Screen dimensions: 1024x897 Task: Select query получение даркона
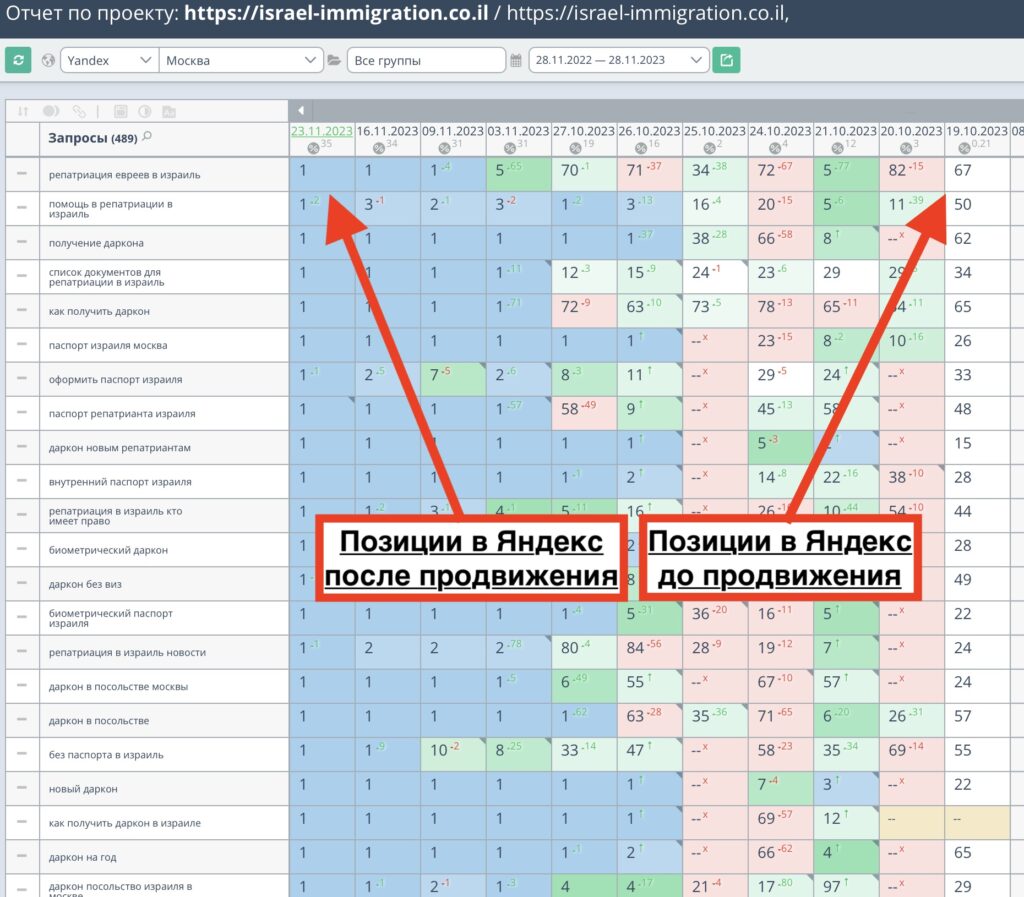96,243
